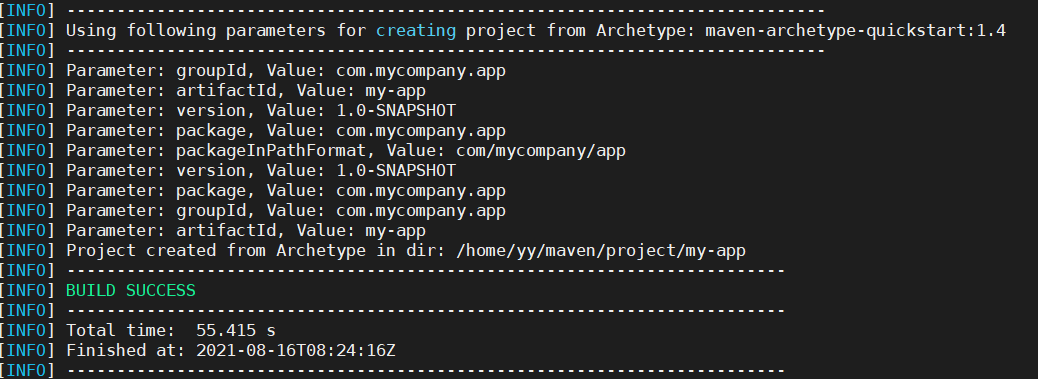Click "com.mycompany.app" on the line above packageInPathFormat

[x=421, y=131]
